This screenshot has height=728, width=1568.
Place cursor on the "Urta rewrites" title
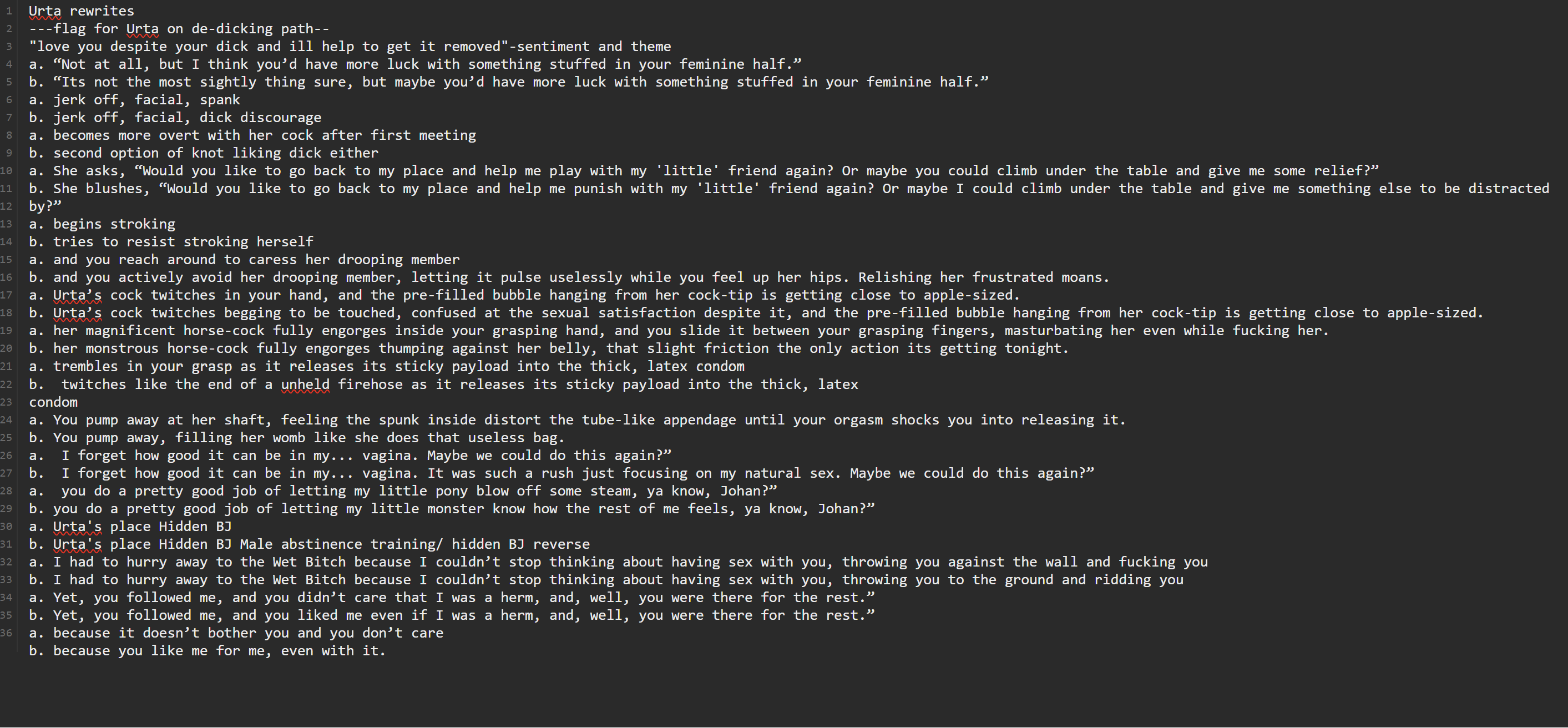[x=81, y=11]
